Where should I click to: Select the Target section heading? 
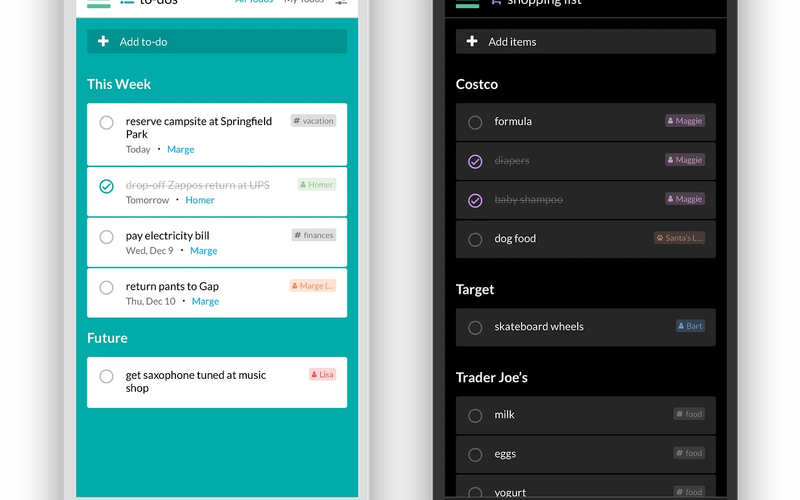tap(474, 289)
